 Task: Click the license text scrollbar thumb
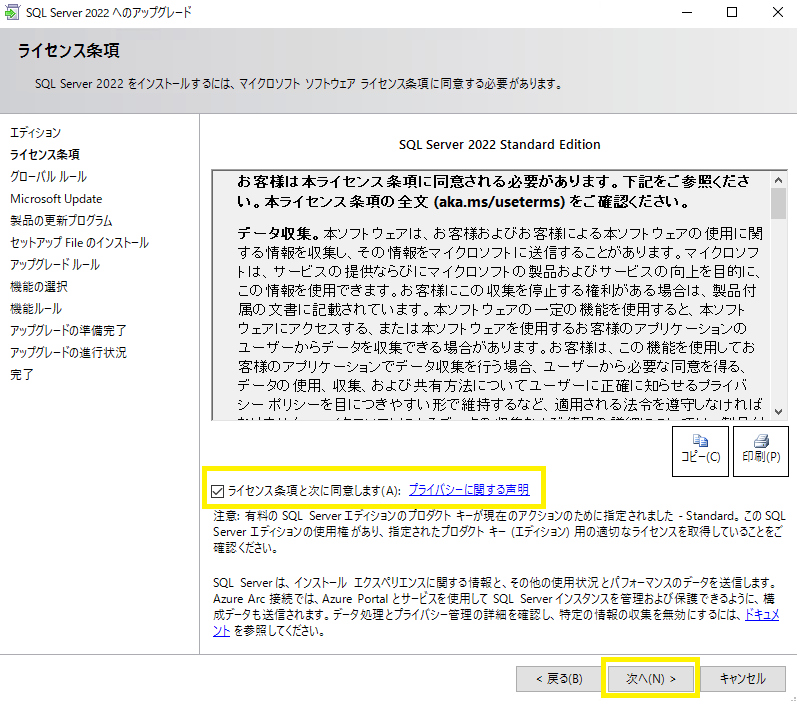[x=778, y=203]
